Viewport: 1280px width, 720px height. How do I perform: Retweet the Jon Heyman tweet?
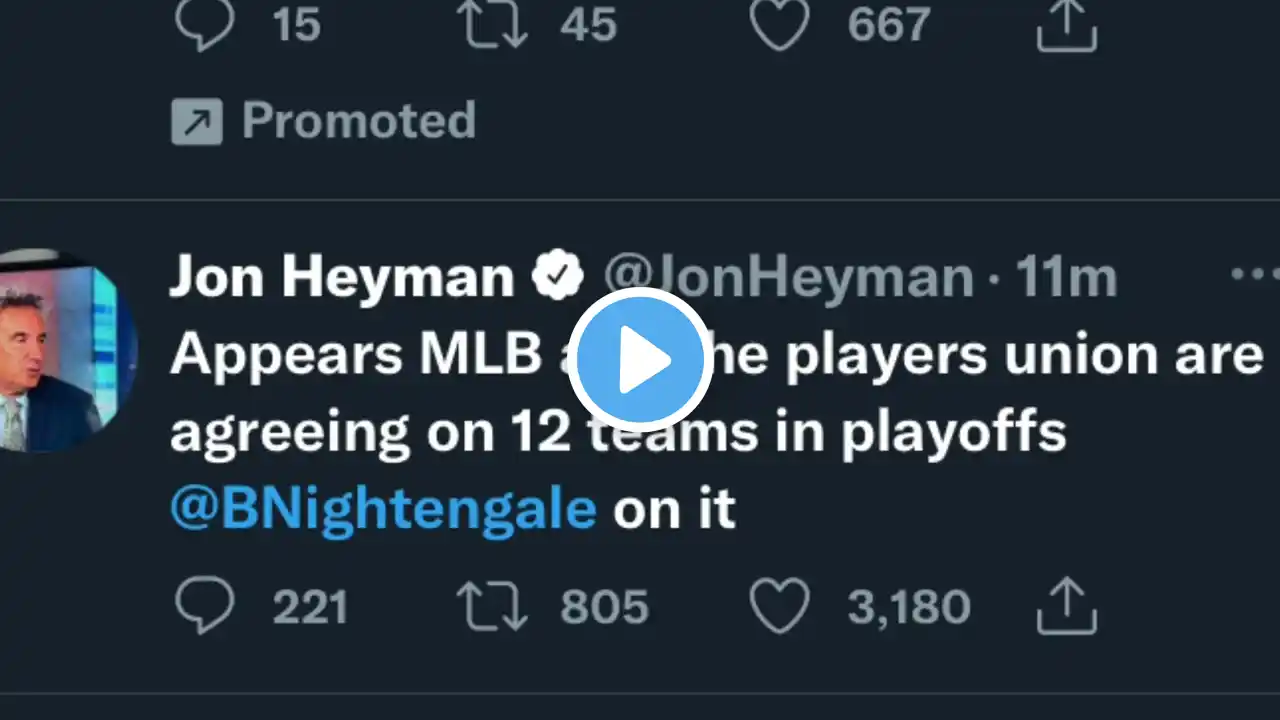pyautogui.click(x=491, y=606)
